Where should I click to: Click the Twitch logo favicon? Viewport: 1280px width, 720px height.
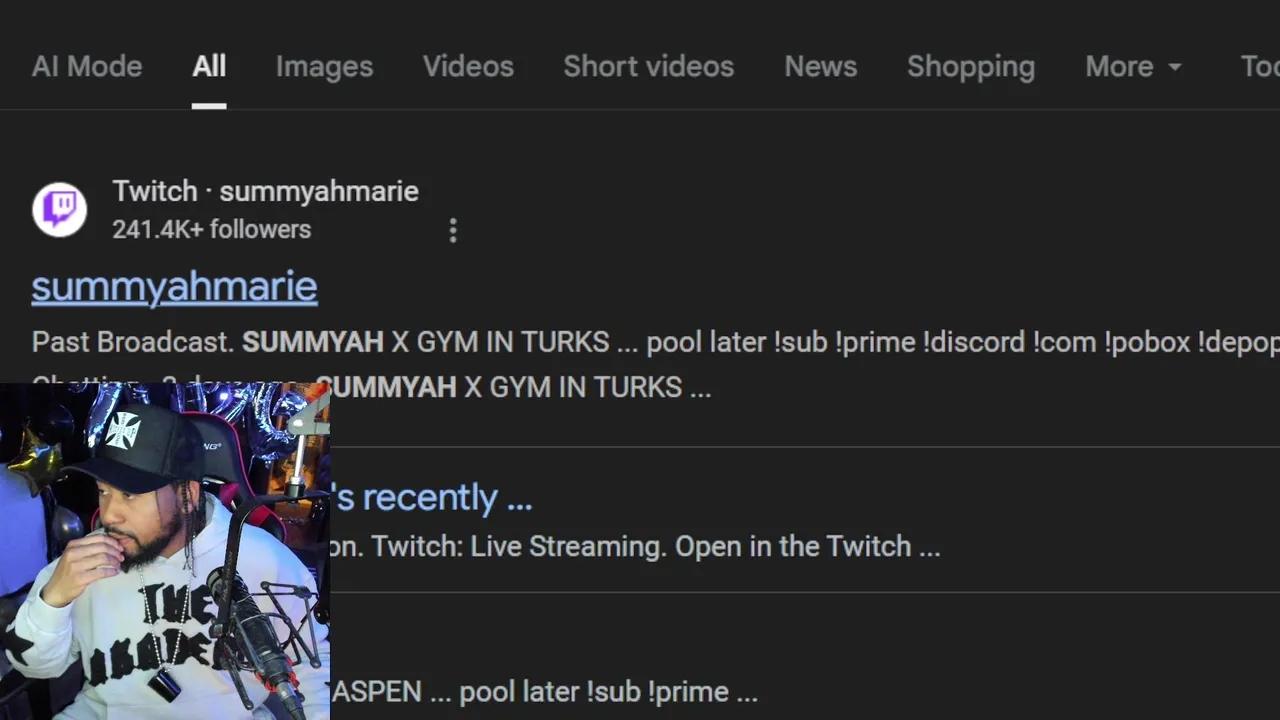pyautogui.click(x=59, y=209)
